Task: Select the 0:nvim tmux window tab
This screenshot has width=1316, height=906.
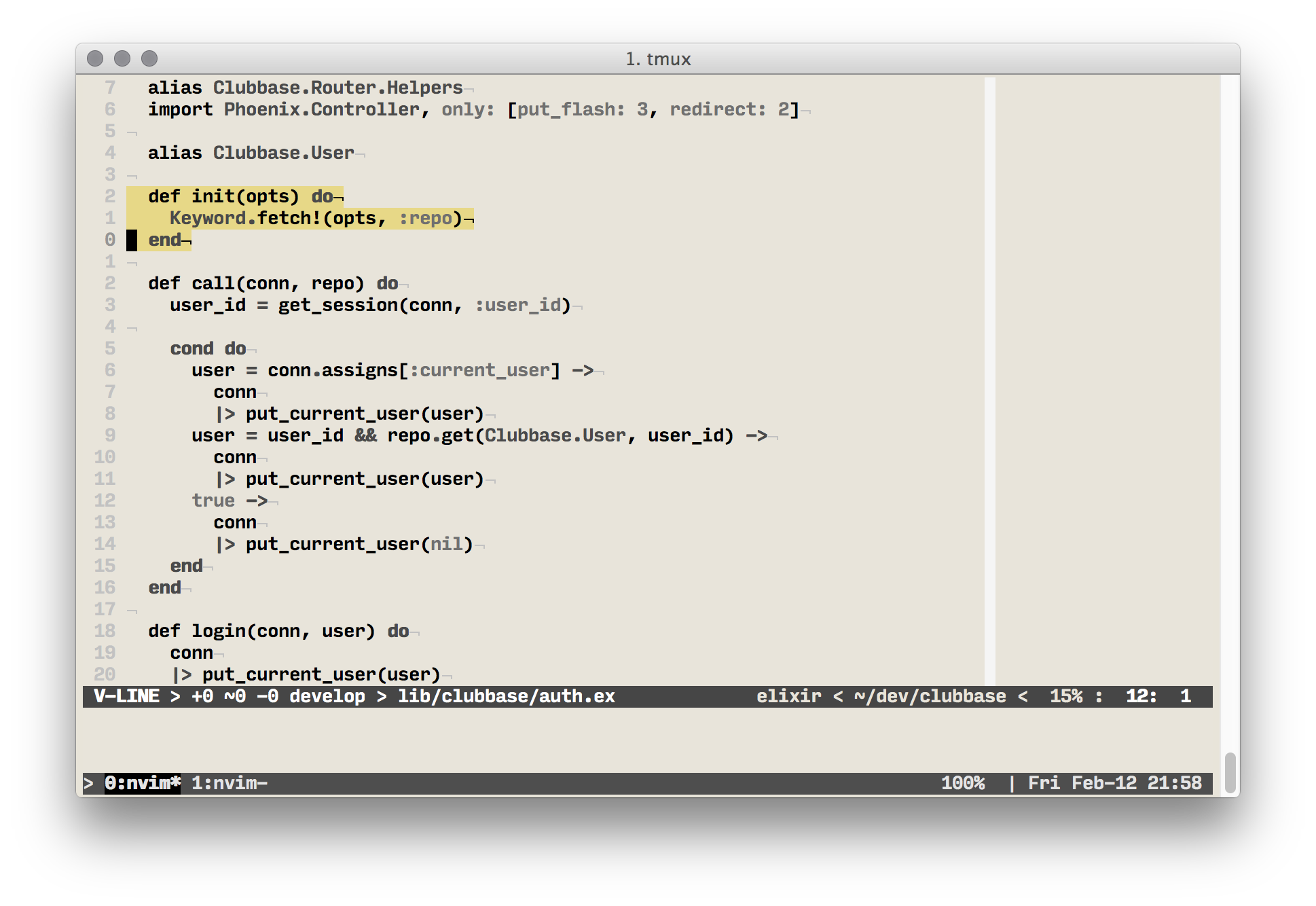Action: tap(142, 783)
